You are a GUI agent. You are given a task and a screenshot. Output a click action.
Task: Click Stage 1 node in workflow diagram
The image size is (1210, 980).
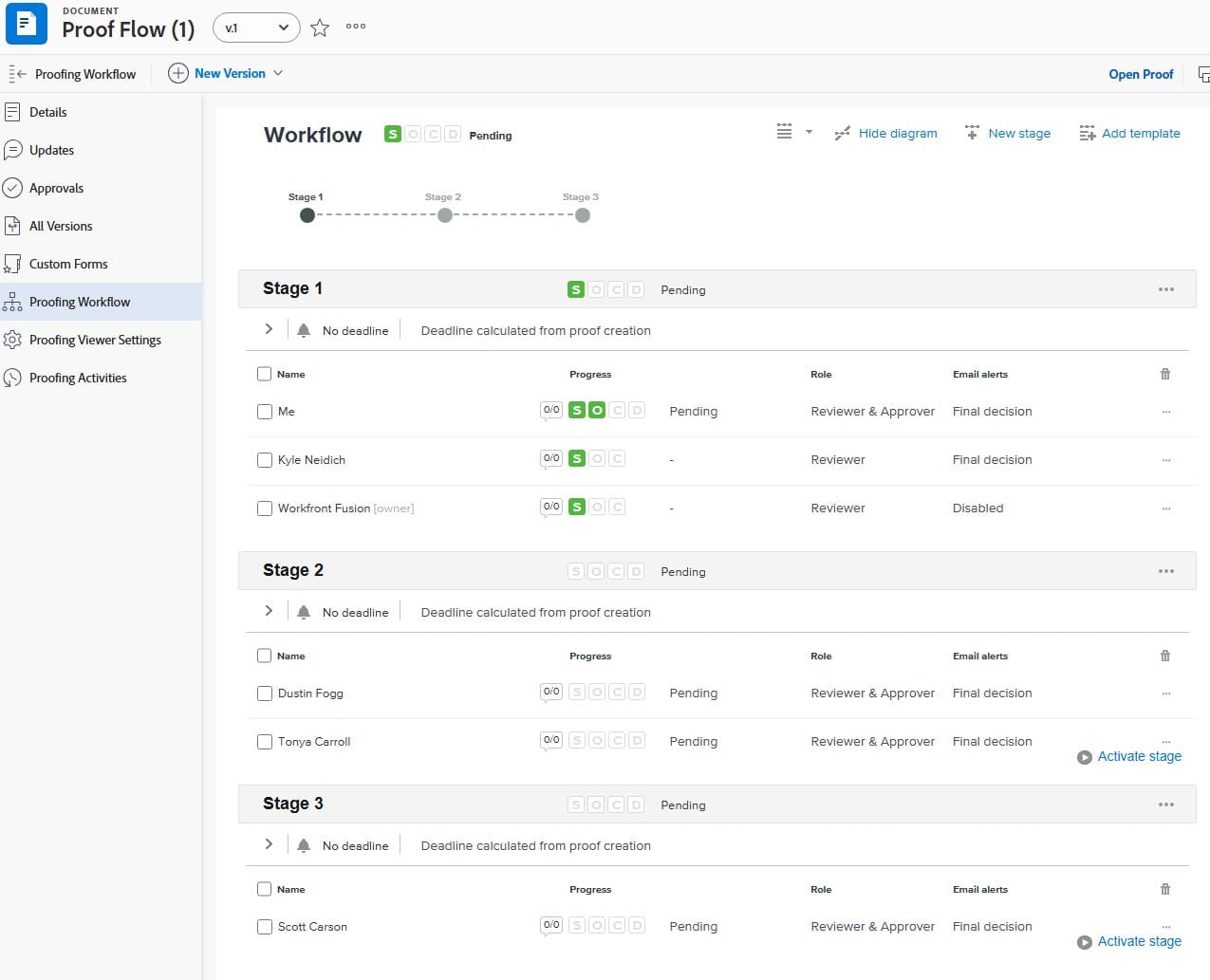pyautogui.click(x=307, y=215)
